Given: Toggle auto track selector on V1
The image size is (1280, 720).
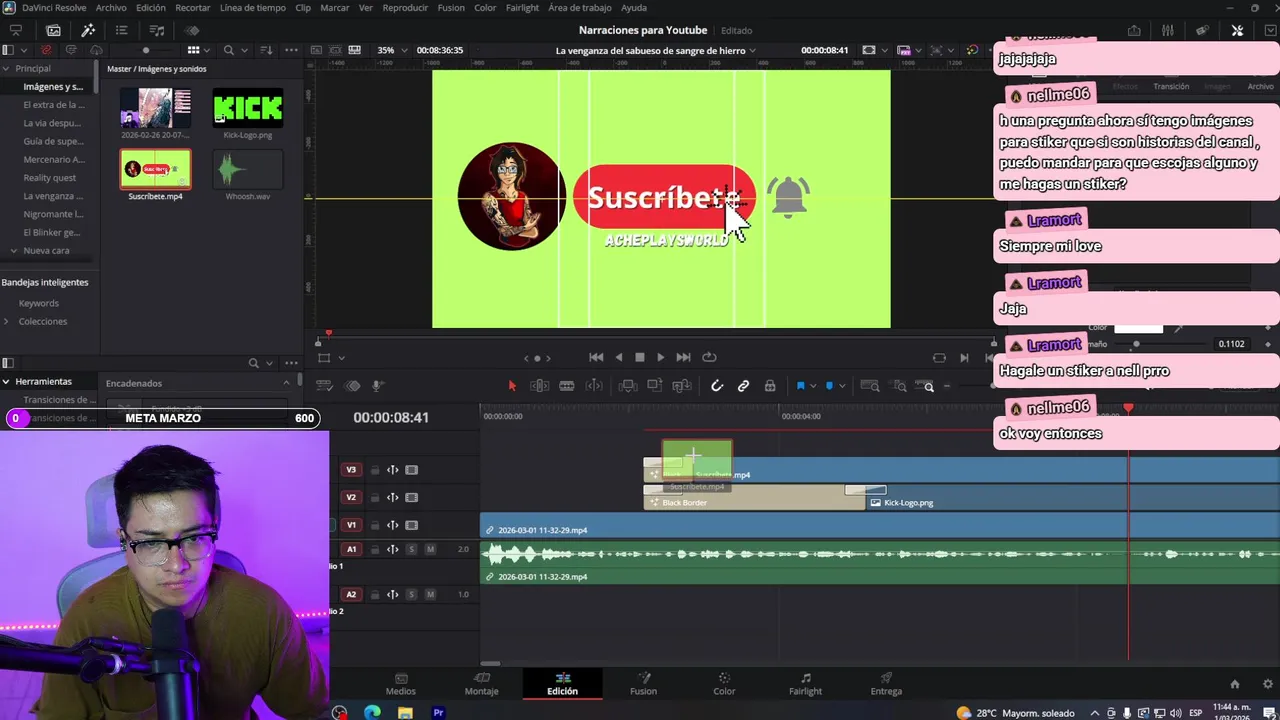Looking at the screenshot, I should 393,525.
